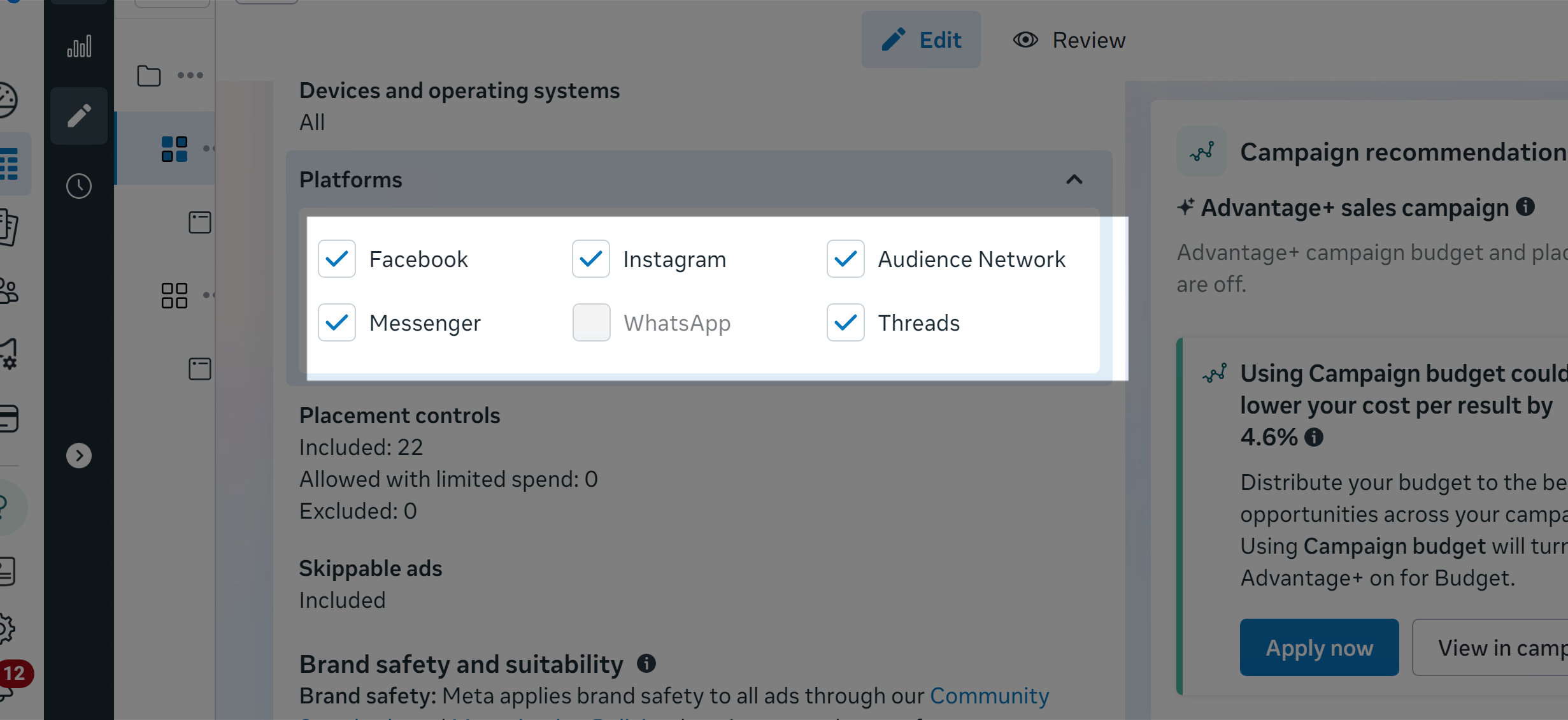Click the folder icon in campaign tree
Image resolution: width=1568 pixels, height=720 pixels.
149,76
